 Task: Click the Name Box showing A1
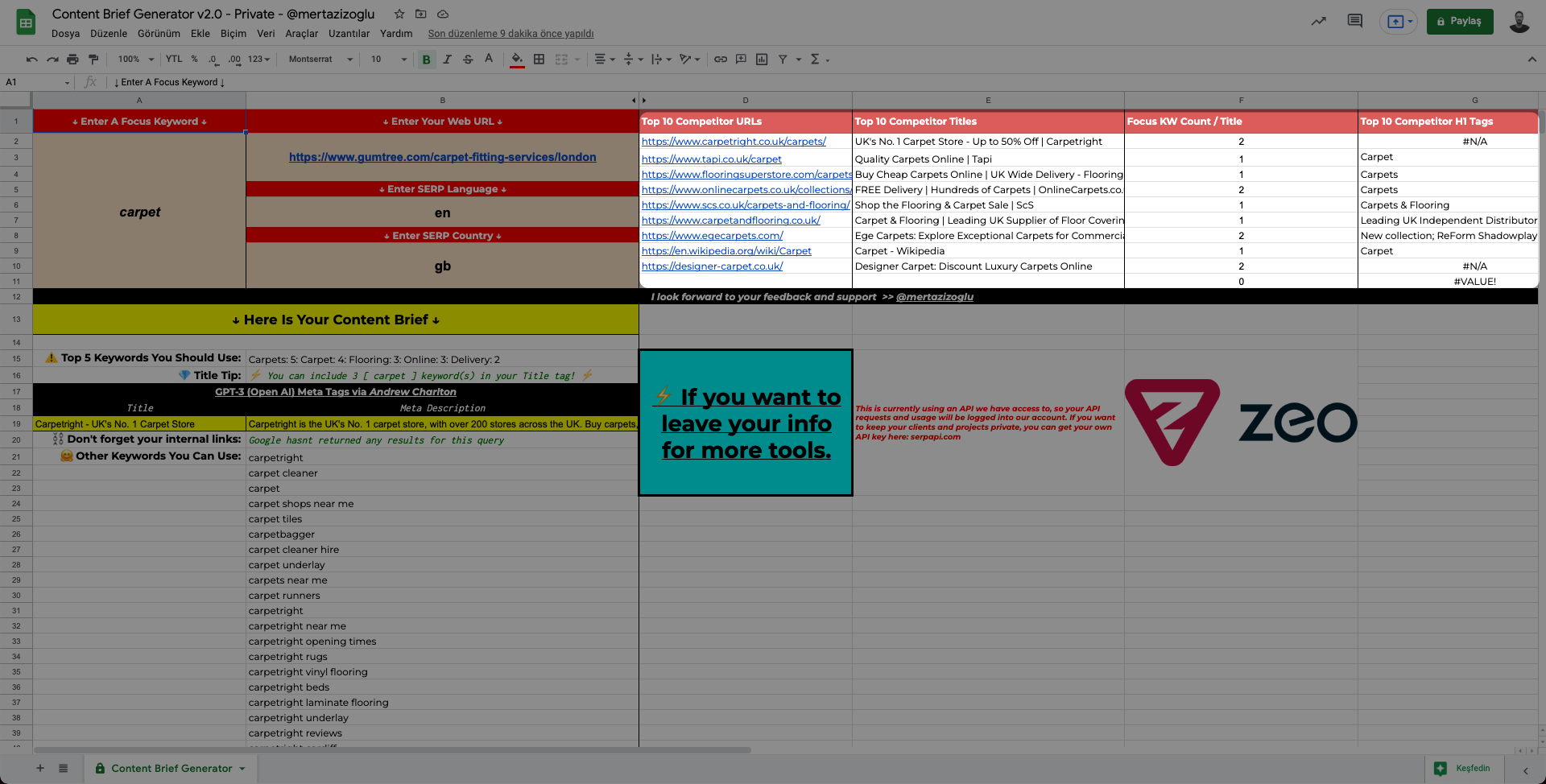click(x=37, y=82)
